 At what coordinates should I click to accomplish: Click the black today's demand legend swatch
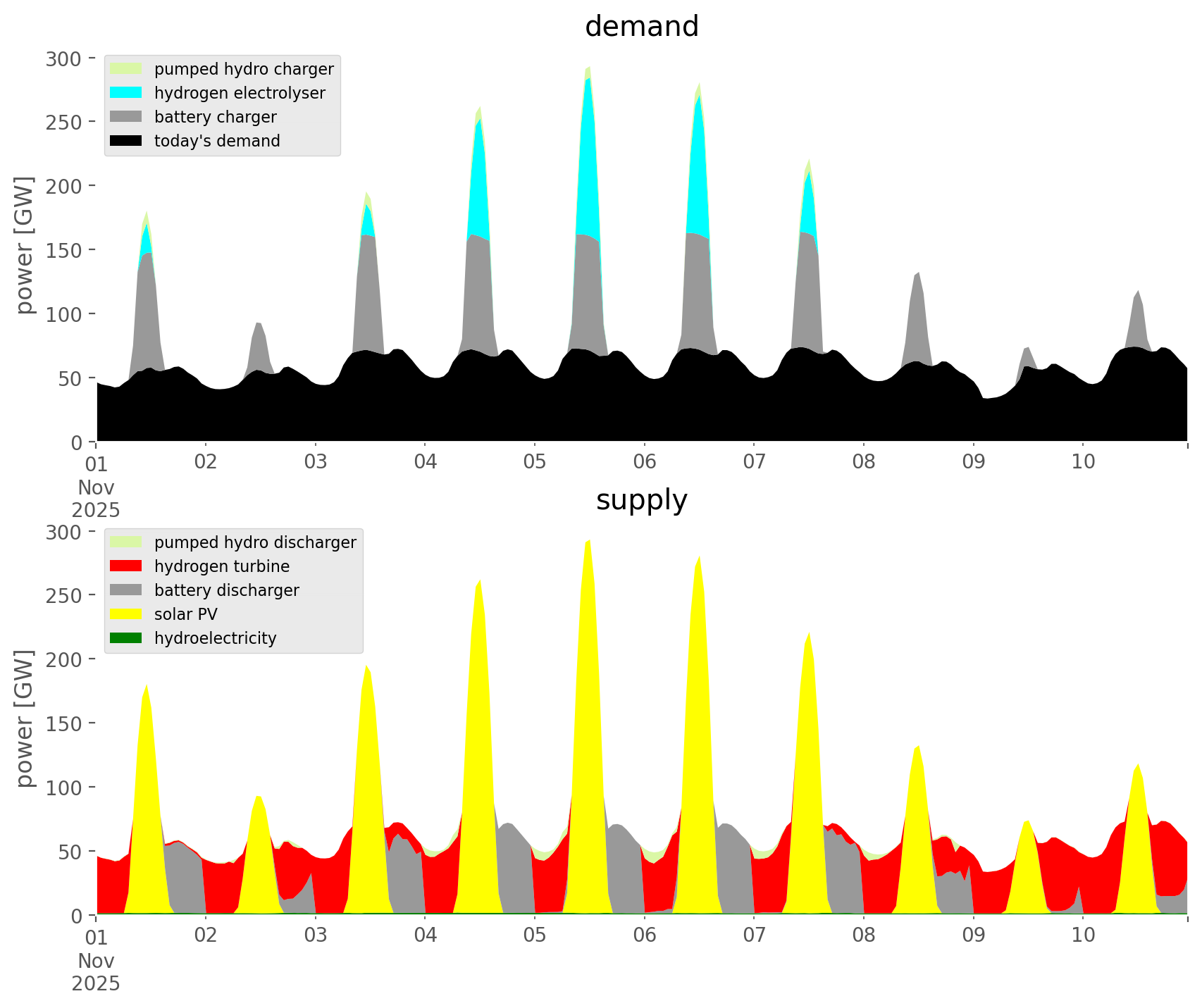(x=126, y=141)
